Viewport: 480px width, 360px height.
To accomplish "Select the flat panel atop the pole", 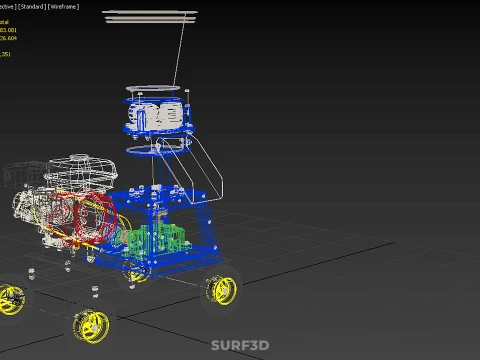I will 150,16.
